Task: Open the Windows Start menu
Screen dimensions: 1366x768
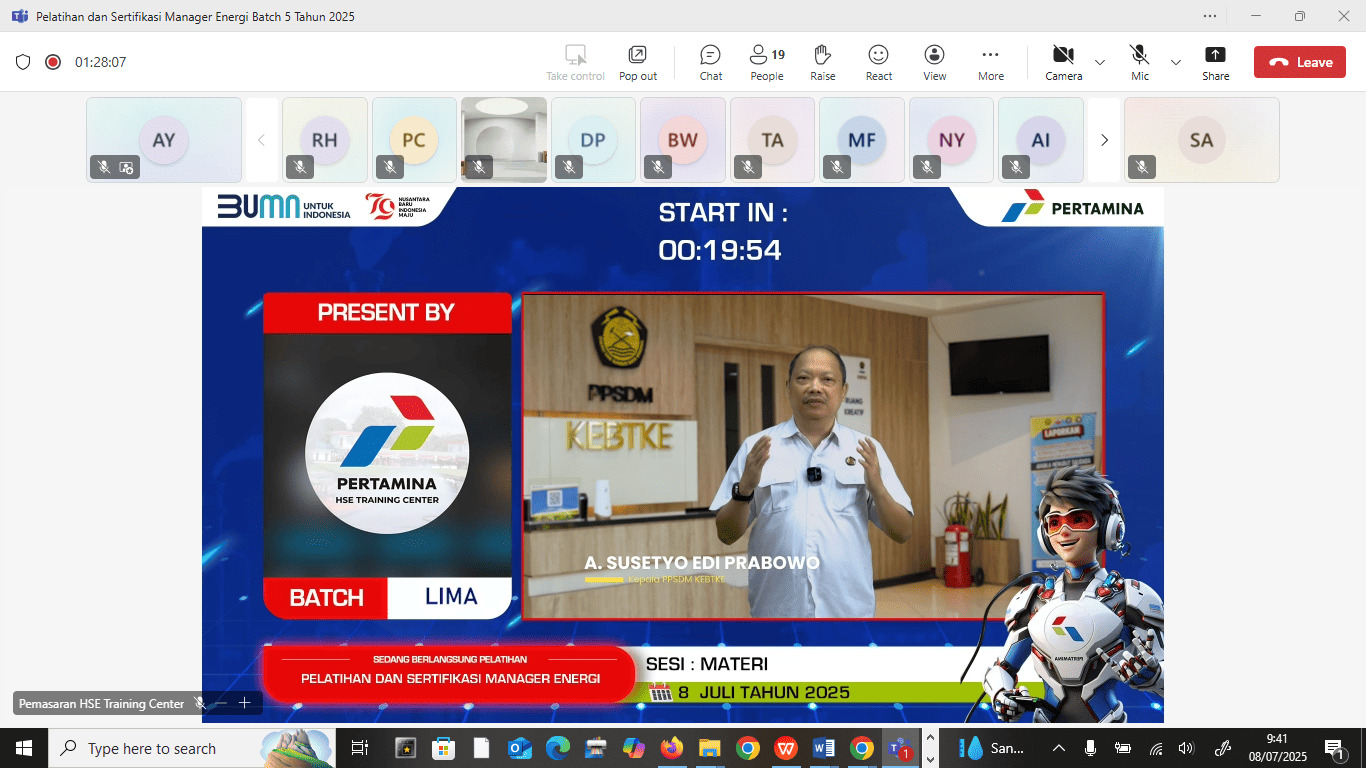Action: pos(24,748)
